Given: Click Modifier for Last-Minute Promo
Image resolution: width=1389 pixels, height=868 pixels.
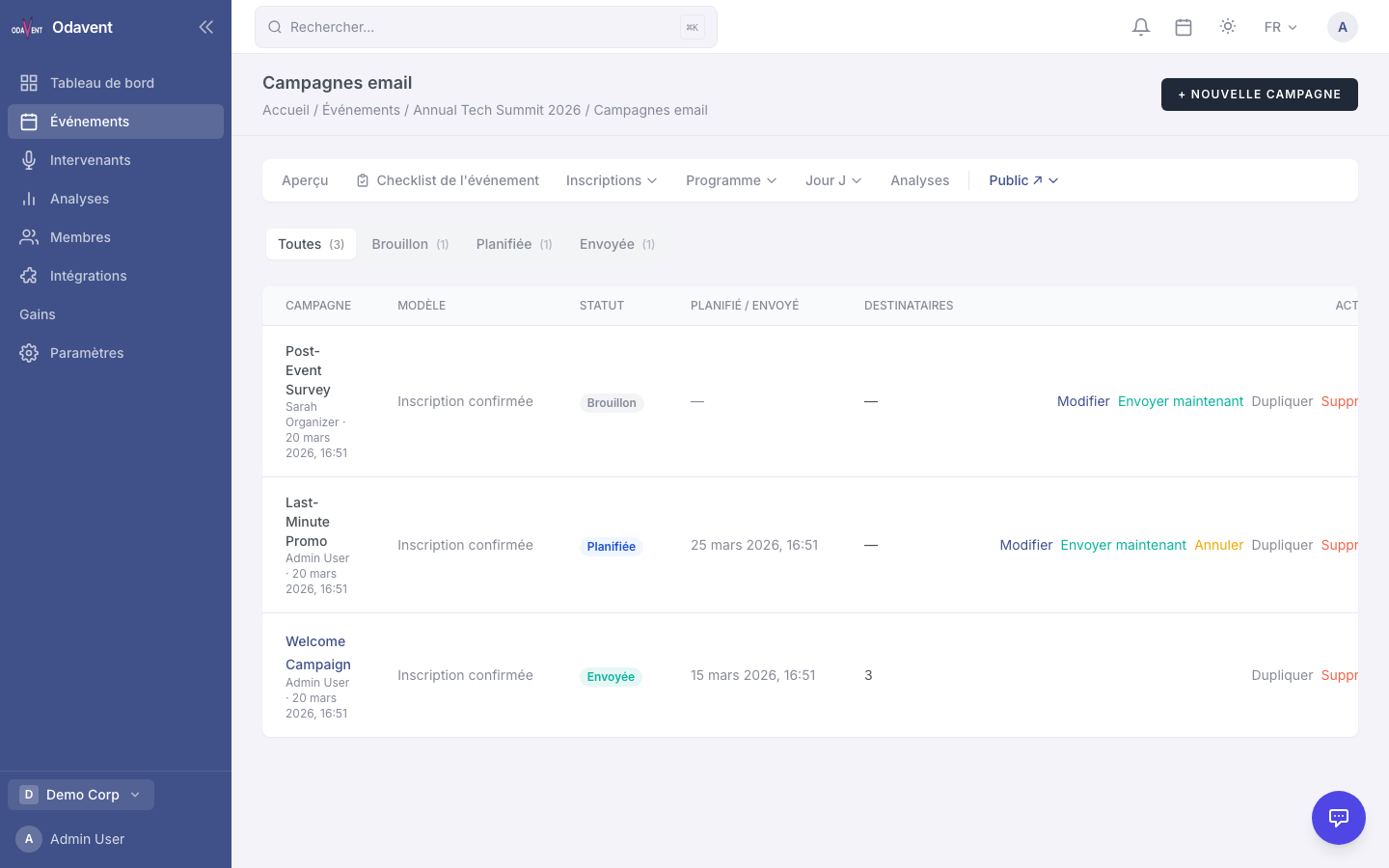Looking at the screenshot, I should [x=1026, y=545].
